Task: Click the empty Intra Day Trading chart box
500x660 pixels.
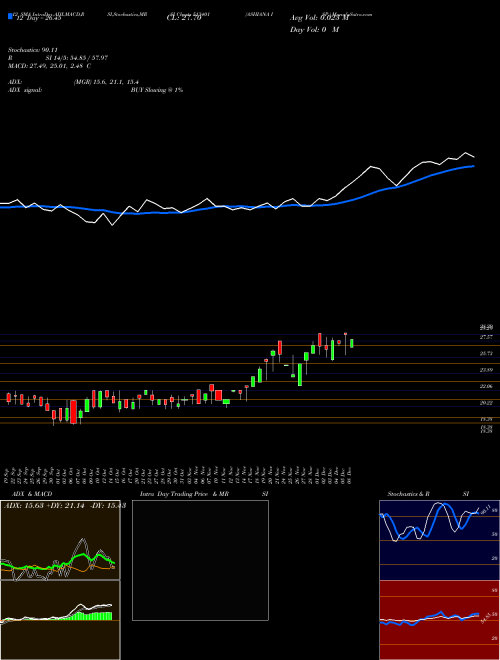Action: [x=200, y=560]
